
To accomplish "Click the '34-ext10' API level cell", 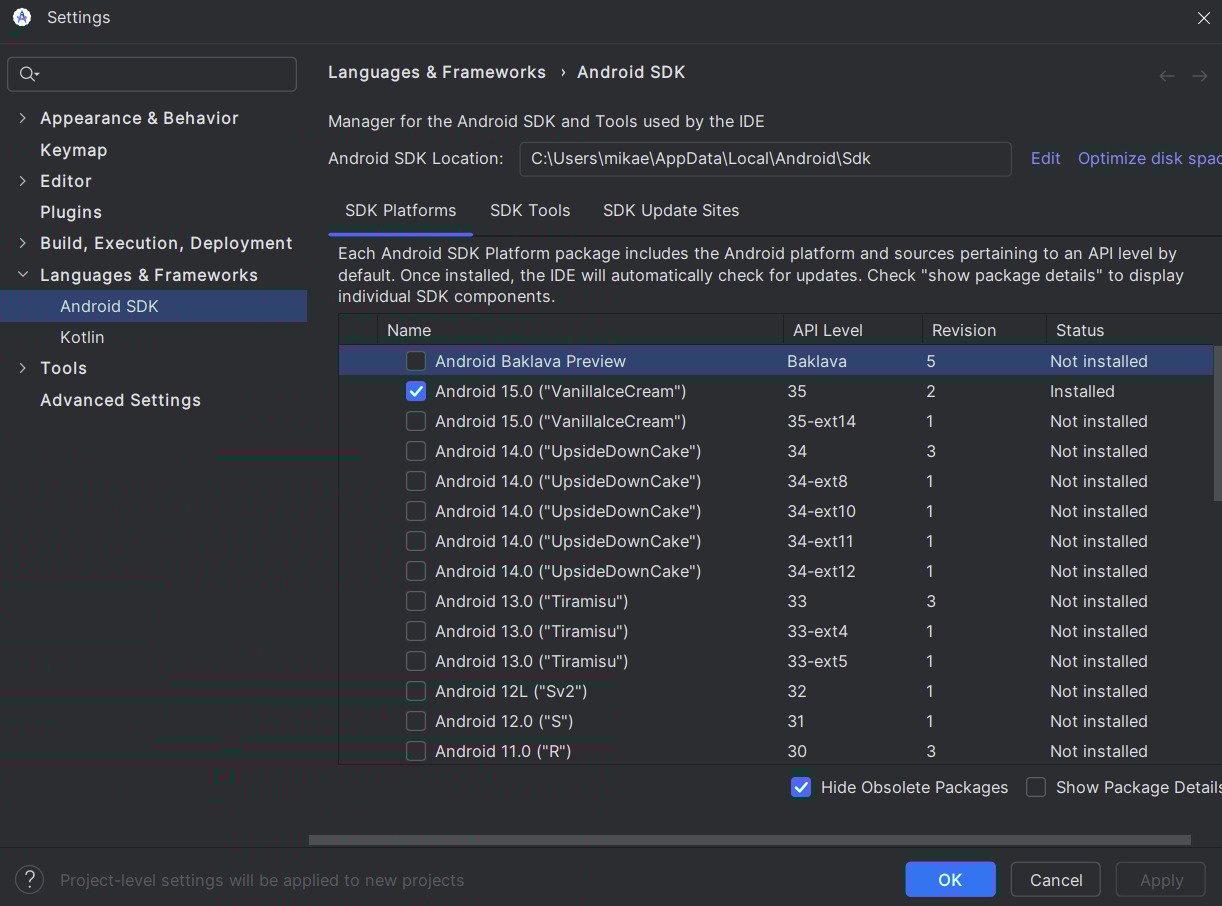I will tap(821, 511).
